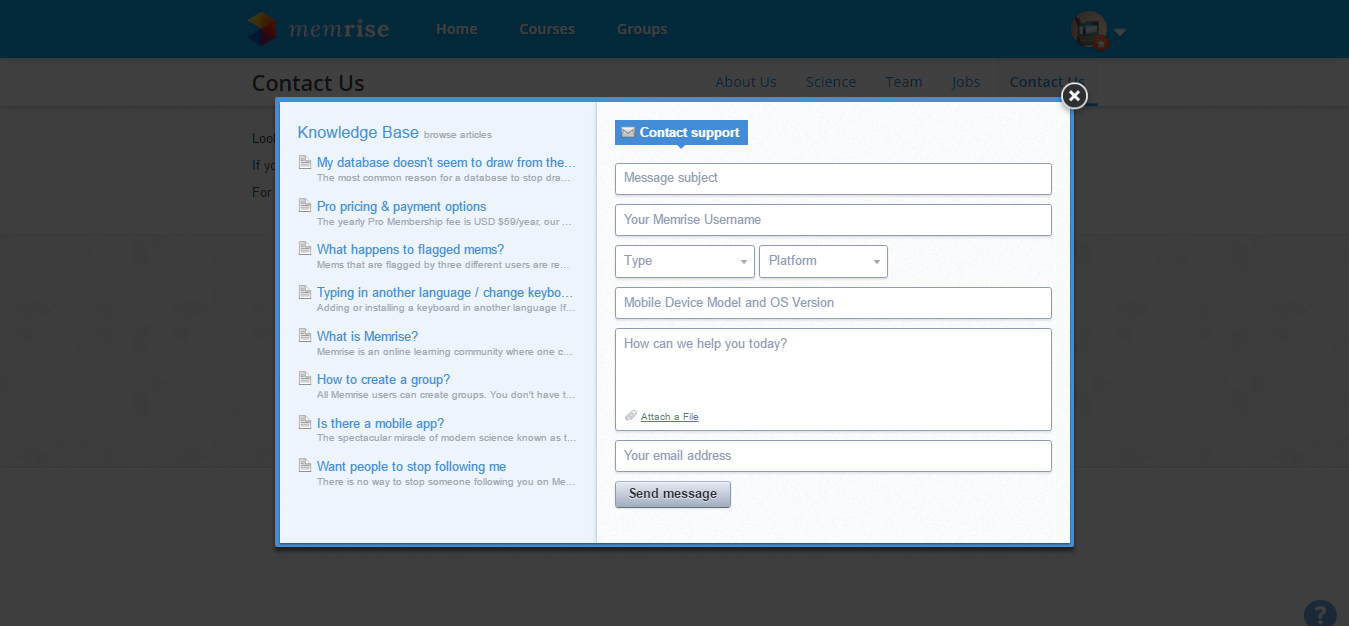Click the Message subject field
This screenshot has width=1349, height=626.
tap(833, 179)
